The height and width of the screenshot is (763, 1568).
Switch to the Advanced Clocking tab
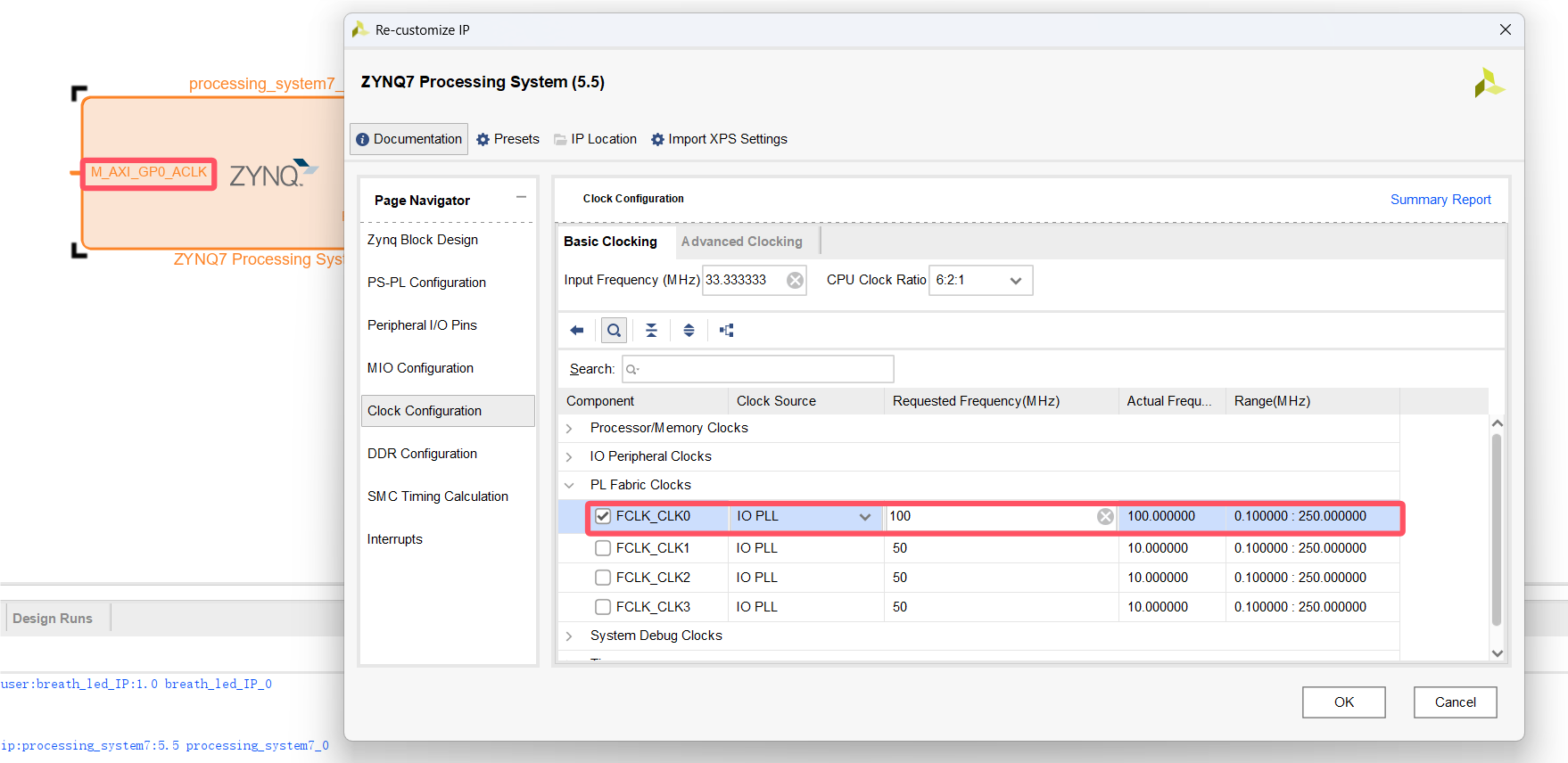coord(741,242)
